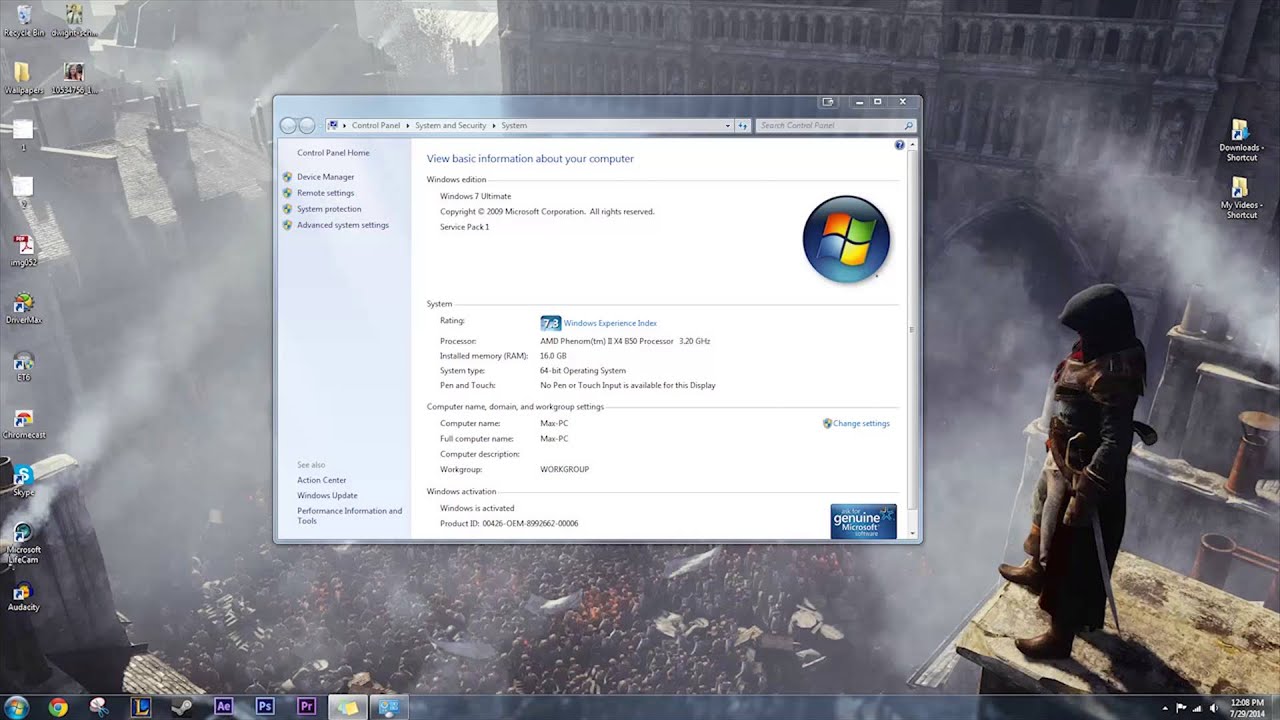Open the Windows Experience Index link
Screen dimensions: 1280x720
610,323
